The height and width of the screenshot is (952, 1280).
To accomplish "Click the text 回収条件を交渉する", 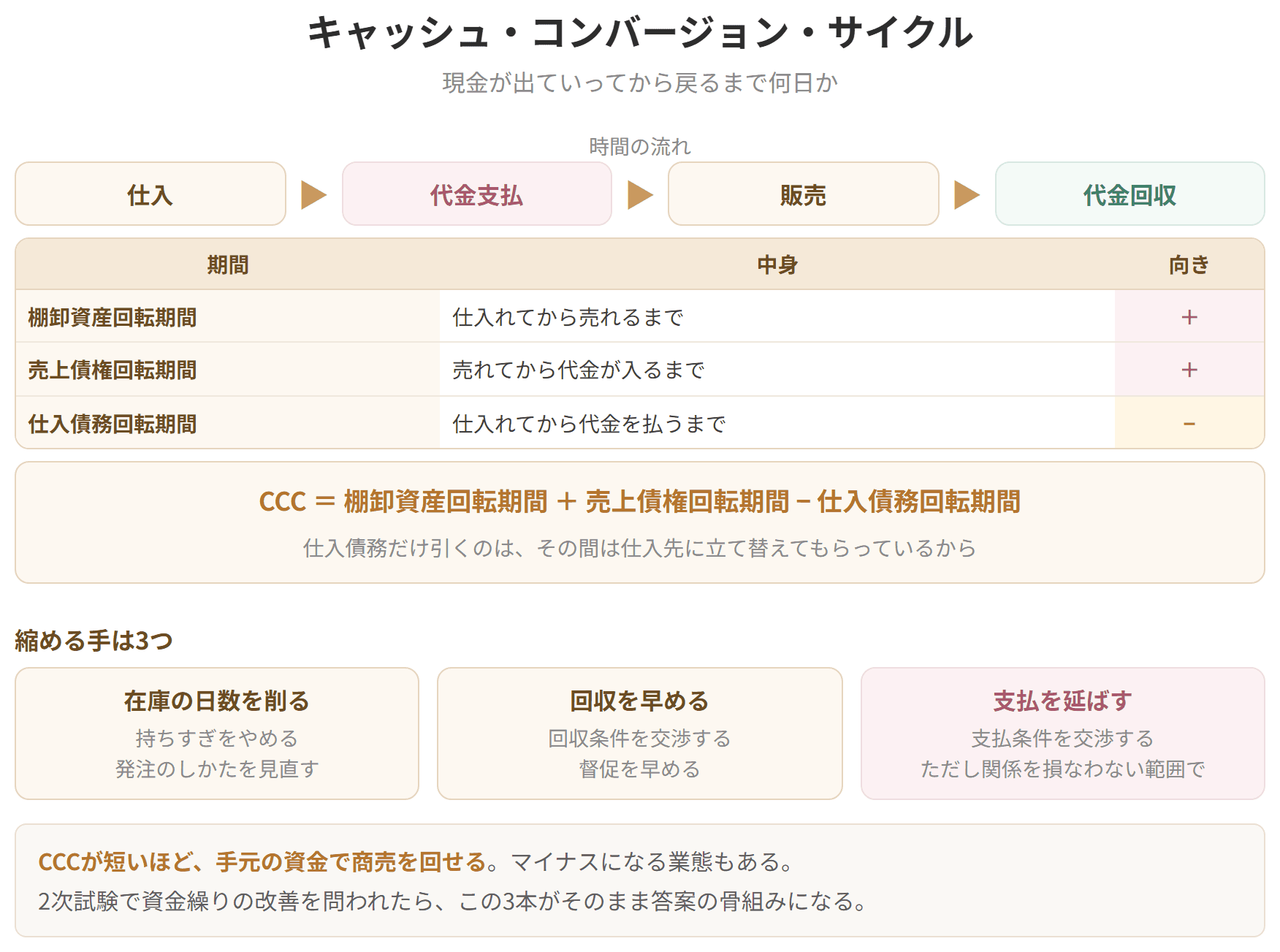I will click(x=640, y=739).
